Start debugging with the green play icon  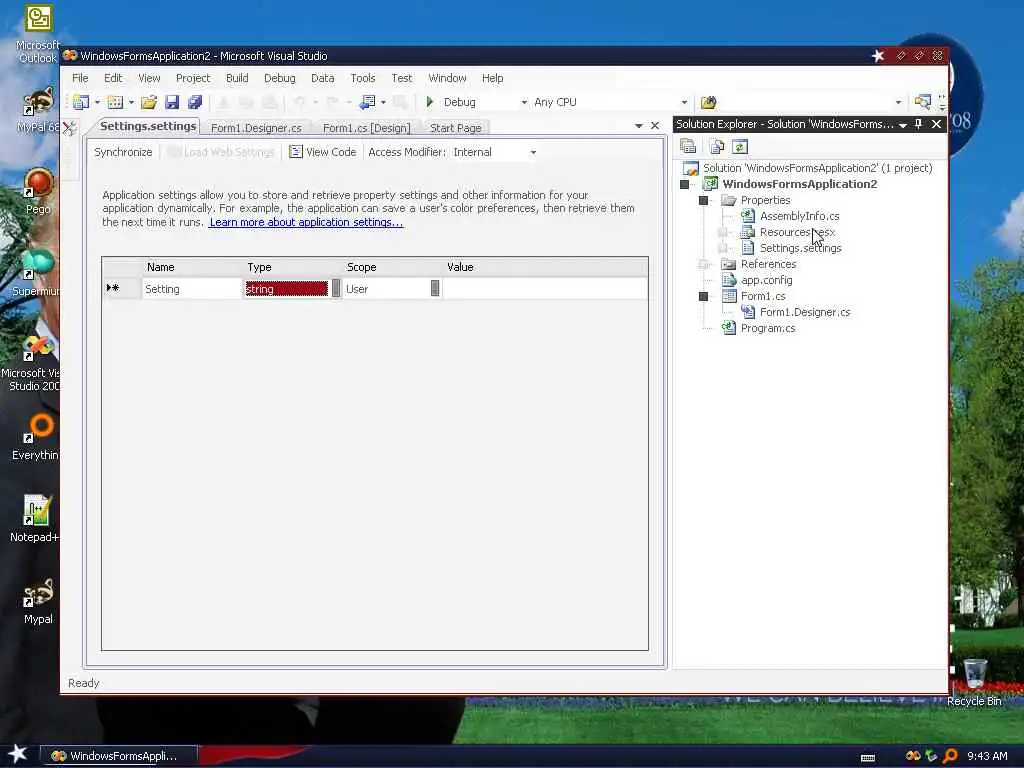pos(430,102)
